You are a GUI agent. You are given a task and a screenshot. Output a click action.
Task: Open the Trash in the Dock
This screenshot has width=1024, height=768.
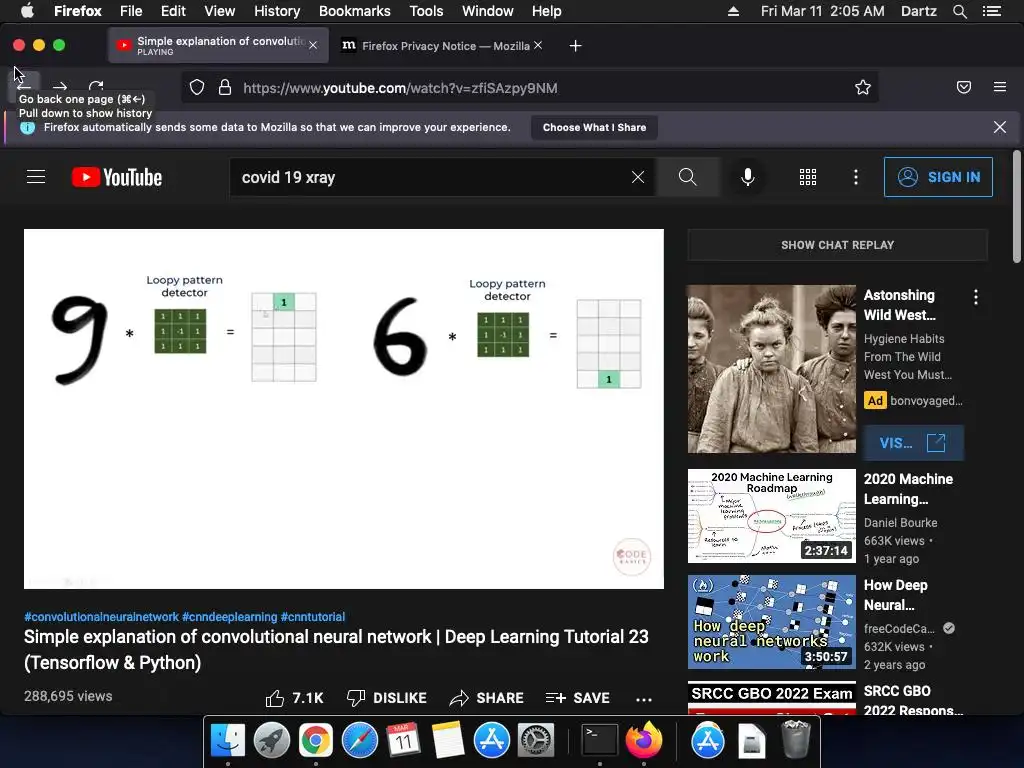pyautogui.click(x=795, y=740)
